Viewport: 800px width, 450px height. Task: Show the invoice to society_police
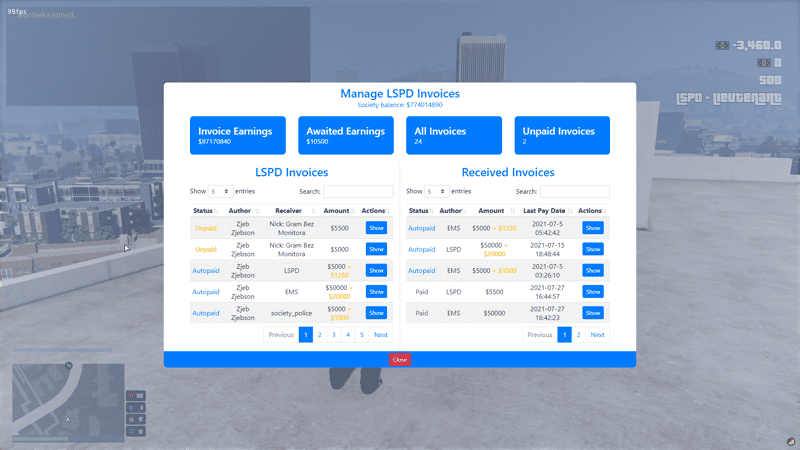[x=376, y=313]
